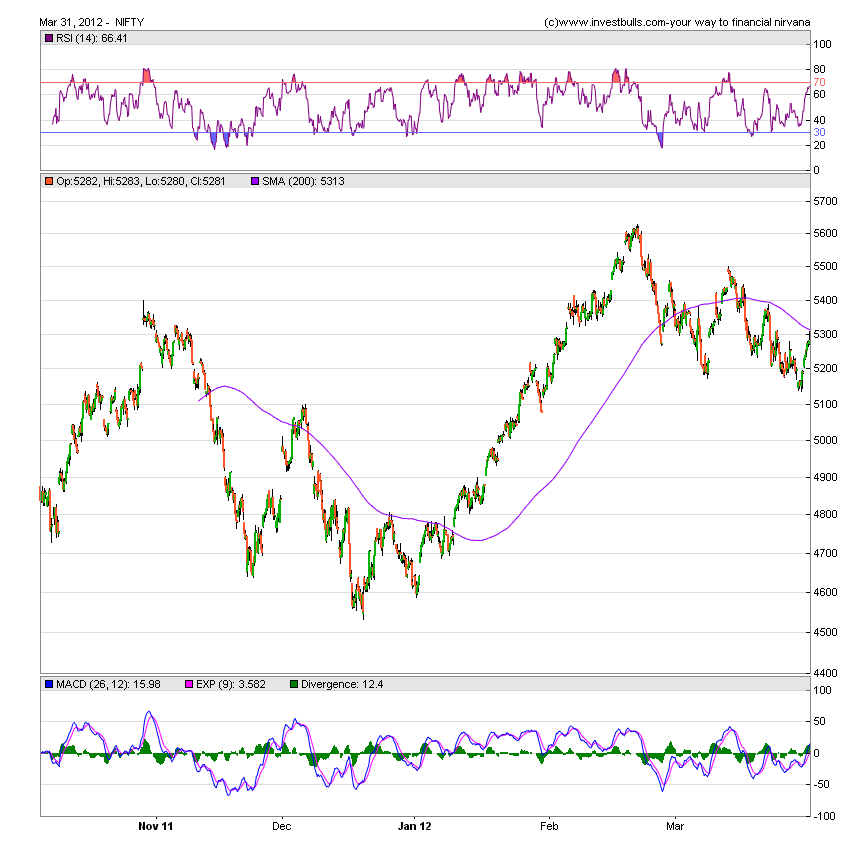Click the 4400 price axis label
Viewport: 850px width, 852px height.
pos(826,671)
